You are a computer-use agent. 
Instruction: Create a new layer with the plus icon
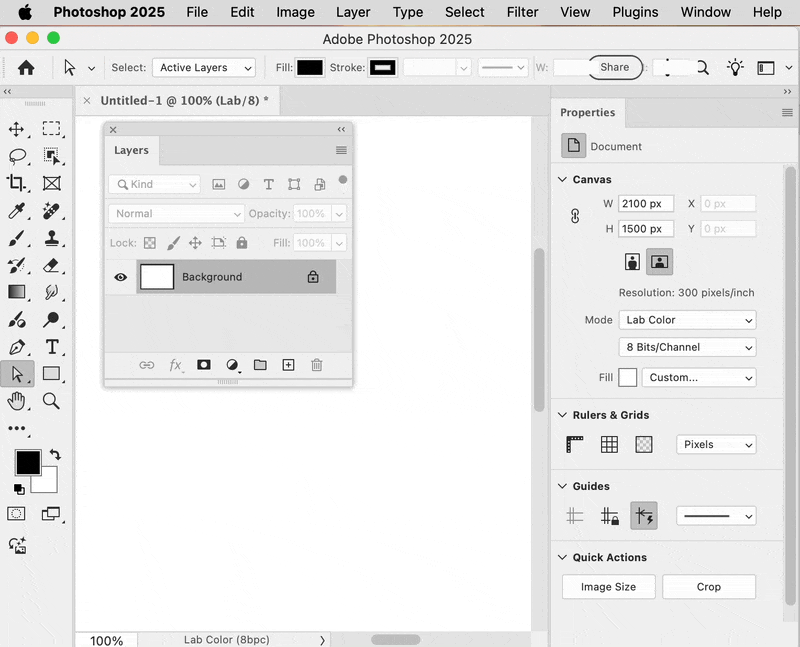(x=288, y=365)
